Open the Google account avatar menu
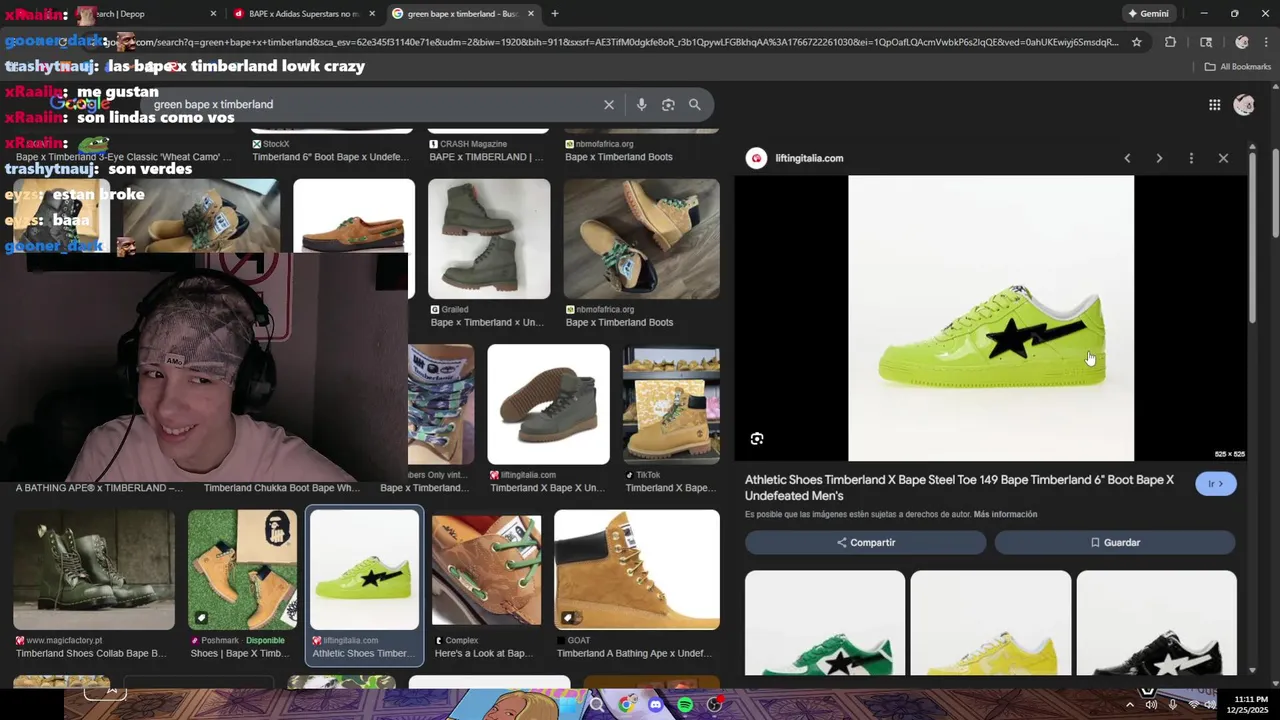1280x720 pixels. click(1244, 105)
